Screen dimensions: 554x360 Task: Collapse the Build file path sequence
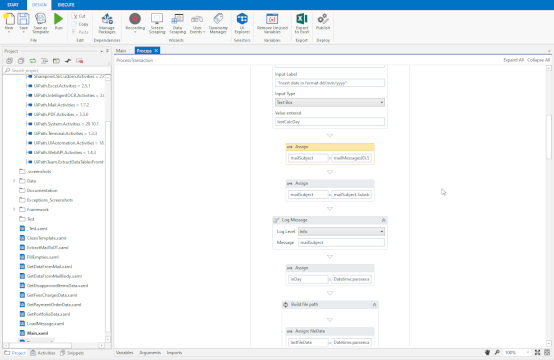[374, 305]
